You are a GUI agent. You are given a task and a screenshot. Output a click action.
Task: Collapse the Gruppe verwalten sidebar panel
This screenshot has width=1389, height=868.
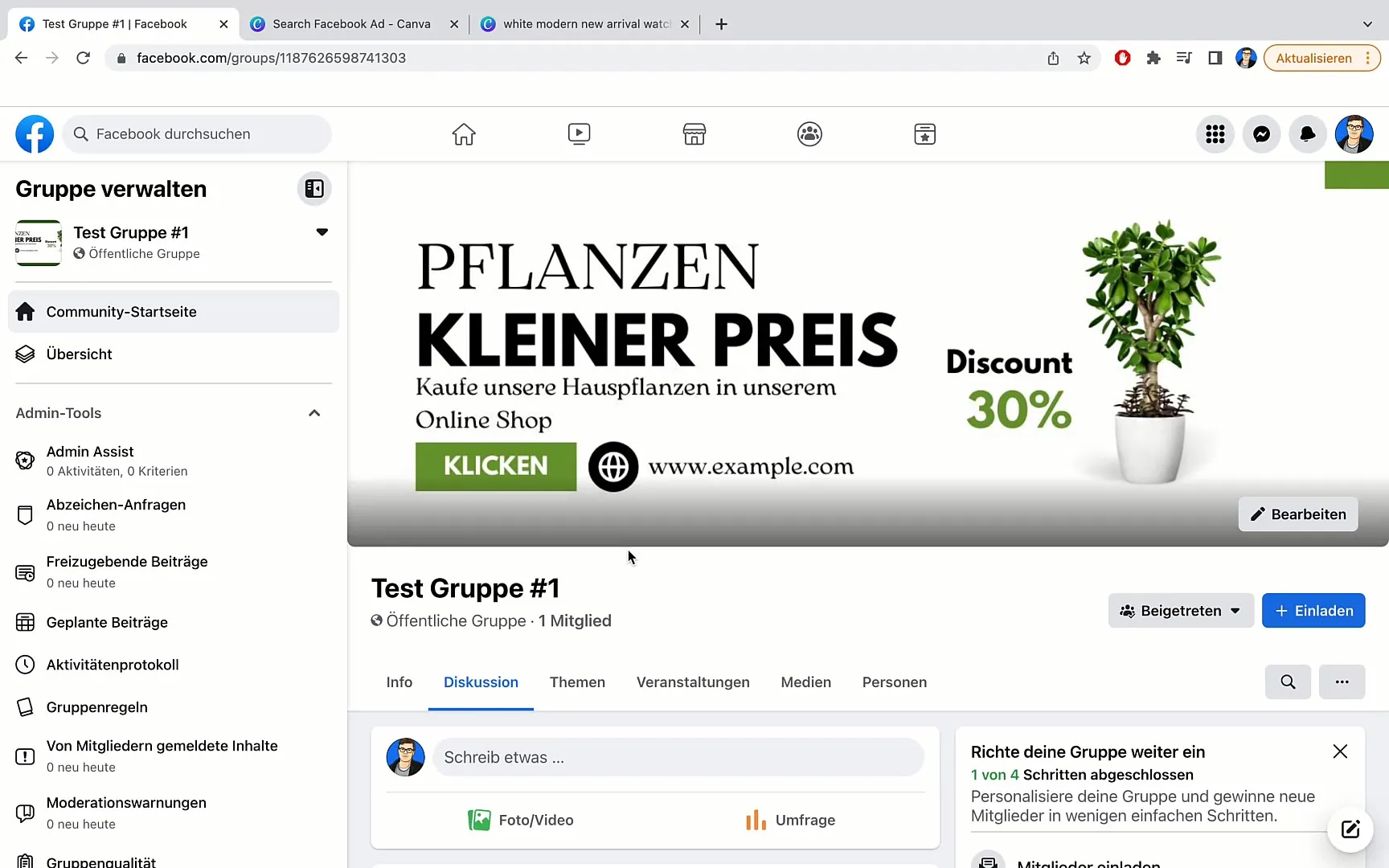point(314,189)
